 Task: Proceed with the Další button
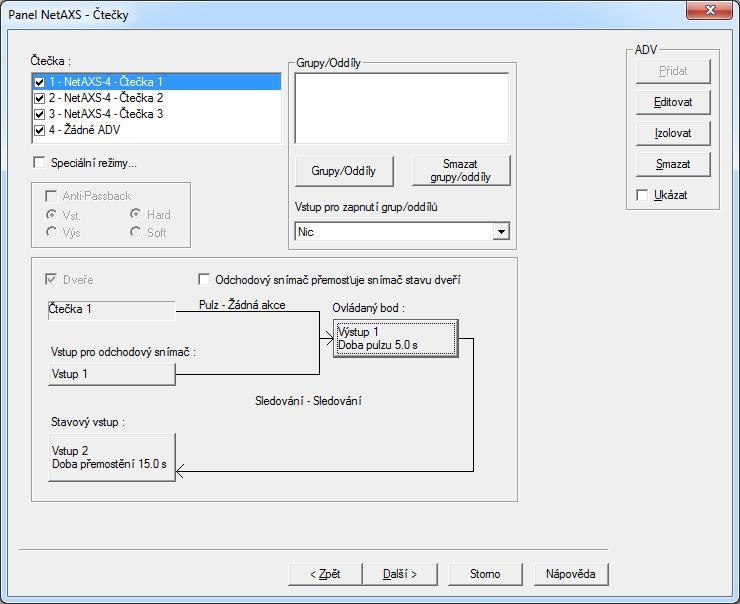pos(400,574)
